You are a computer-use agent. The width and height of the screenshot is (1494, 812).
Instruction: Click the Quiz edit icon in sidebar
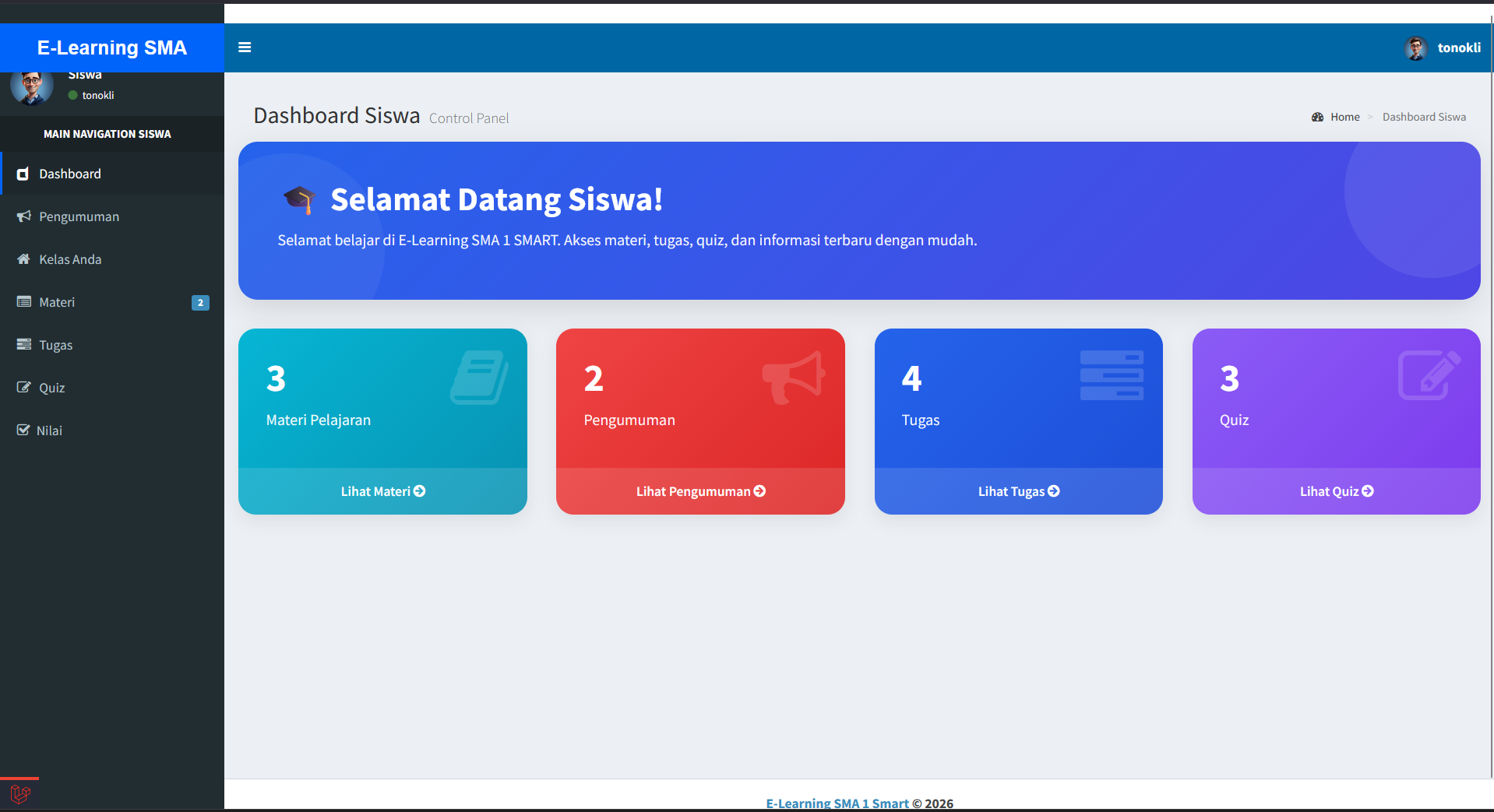click(x=24, y=387)
